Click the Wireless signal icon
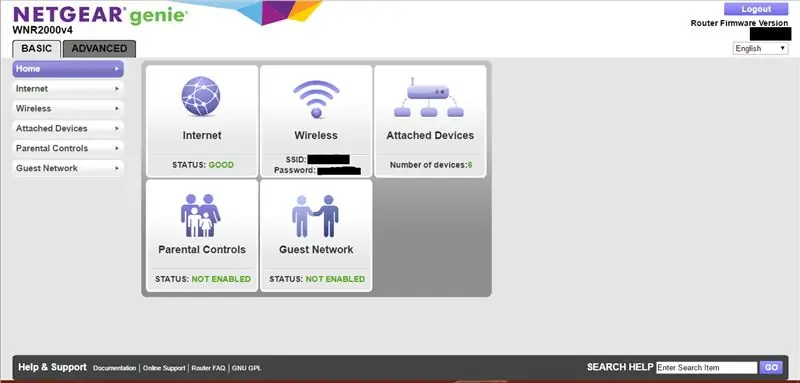This screenshot has width=800, height=383. pyautogui.click(x=316, y=99)
